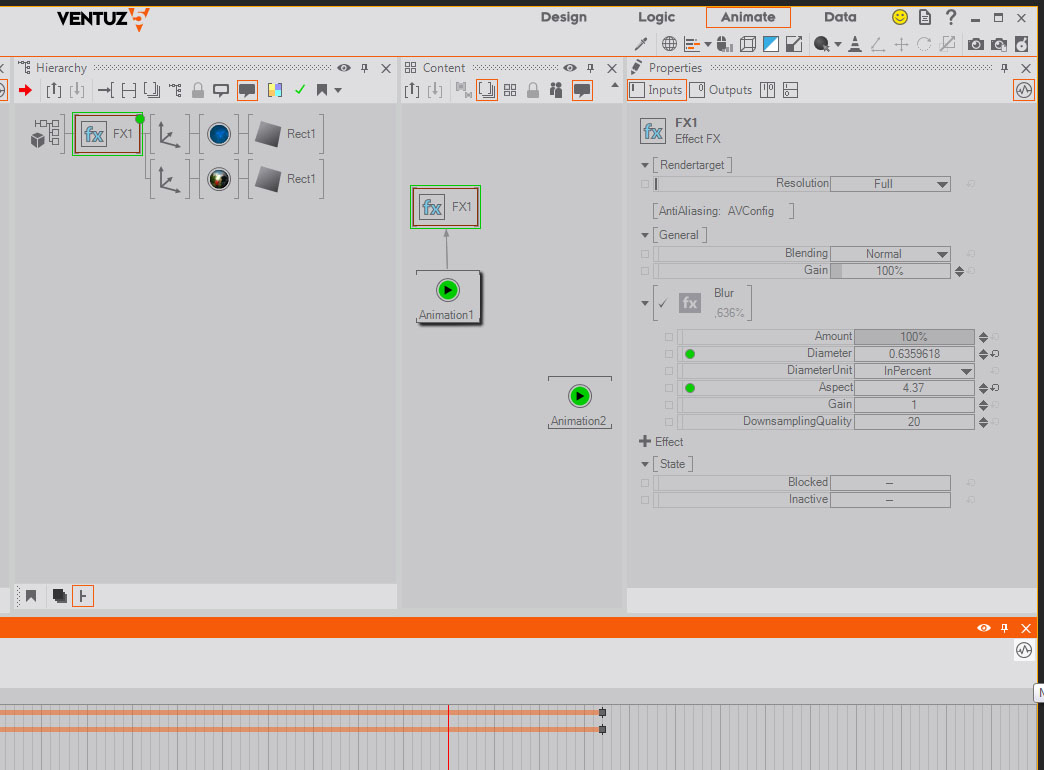Viewport: 1044px width, 770px height.
Task: Open the Blending mode dropdown
Action: (x=890, y=254)
